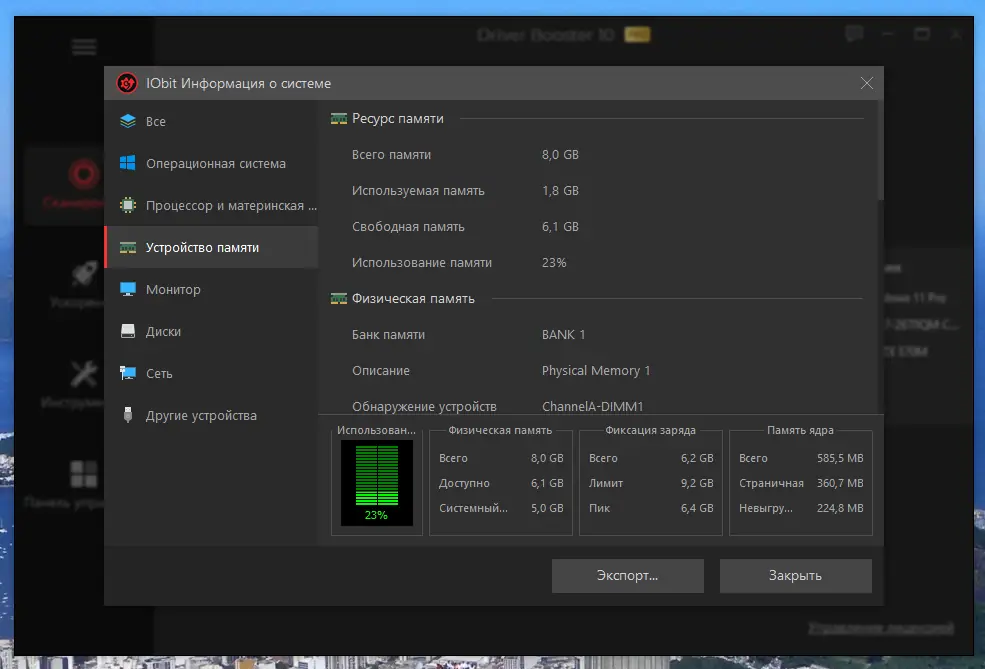Click the Закрыть button
The width and height of the screenshot is (985, 669).
click(795, 575)
